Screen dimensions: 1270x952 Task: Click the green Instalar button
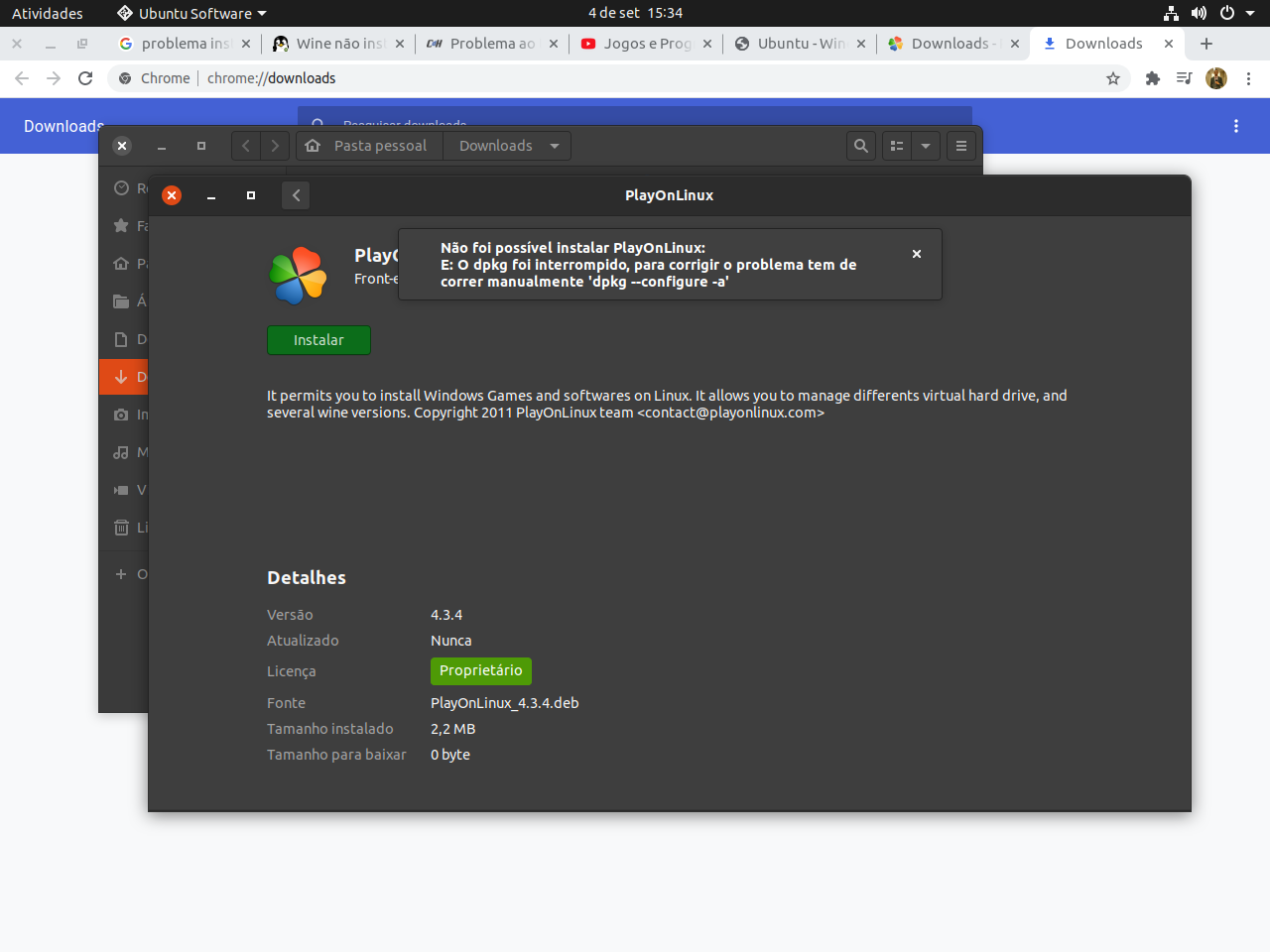coord(318,340)
